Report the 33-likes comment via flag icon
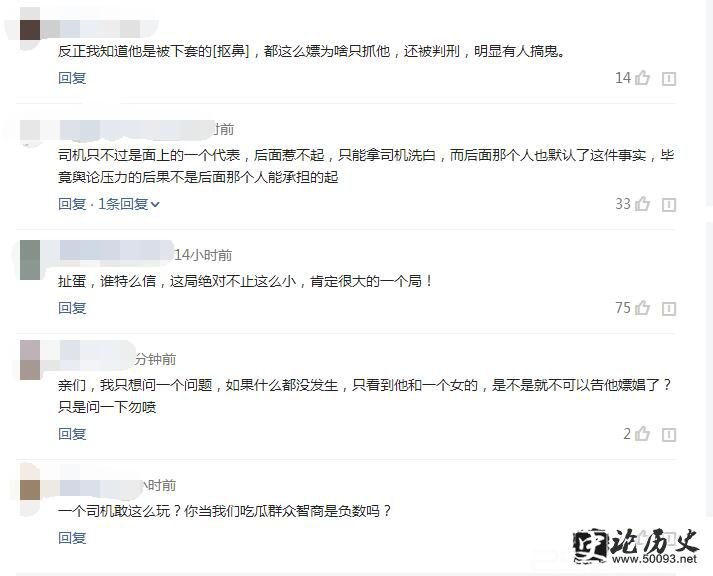713x576 pixels. coord(668,205)
